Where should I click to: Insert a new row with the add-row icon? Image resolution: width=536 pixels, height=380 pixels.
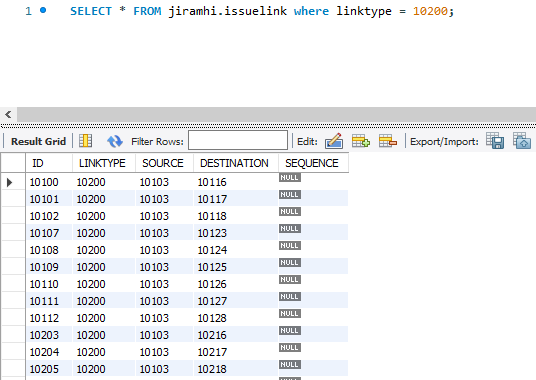coord(361,141)
